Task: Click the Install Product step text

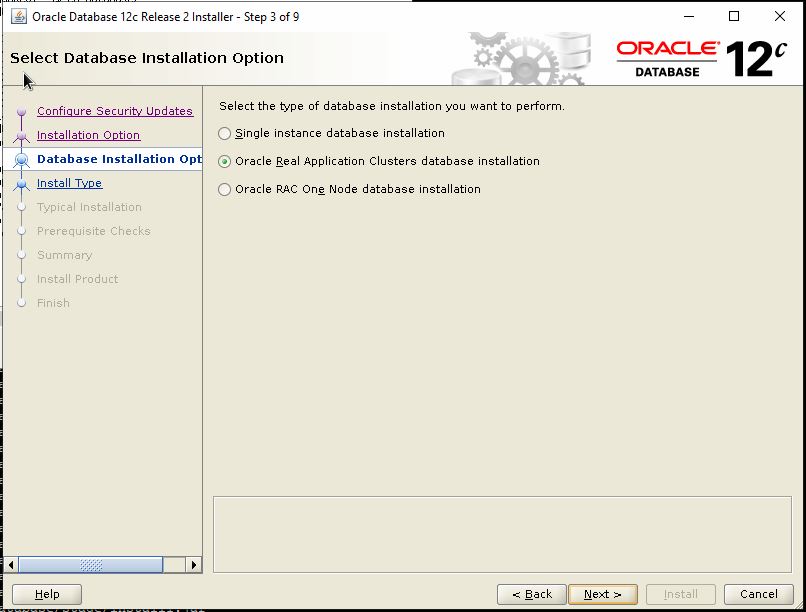Action: (78, 279)
